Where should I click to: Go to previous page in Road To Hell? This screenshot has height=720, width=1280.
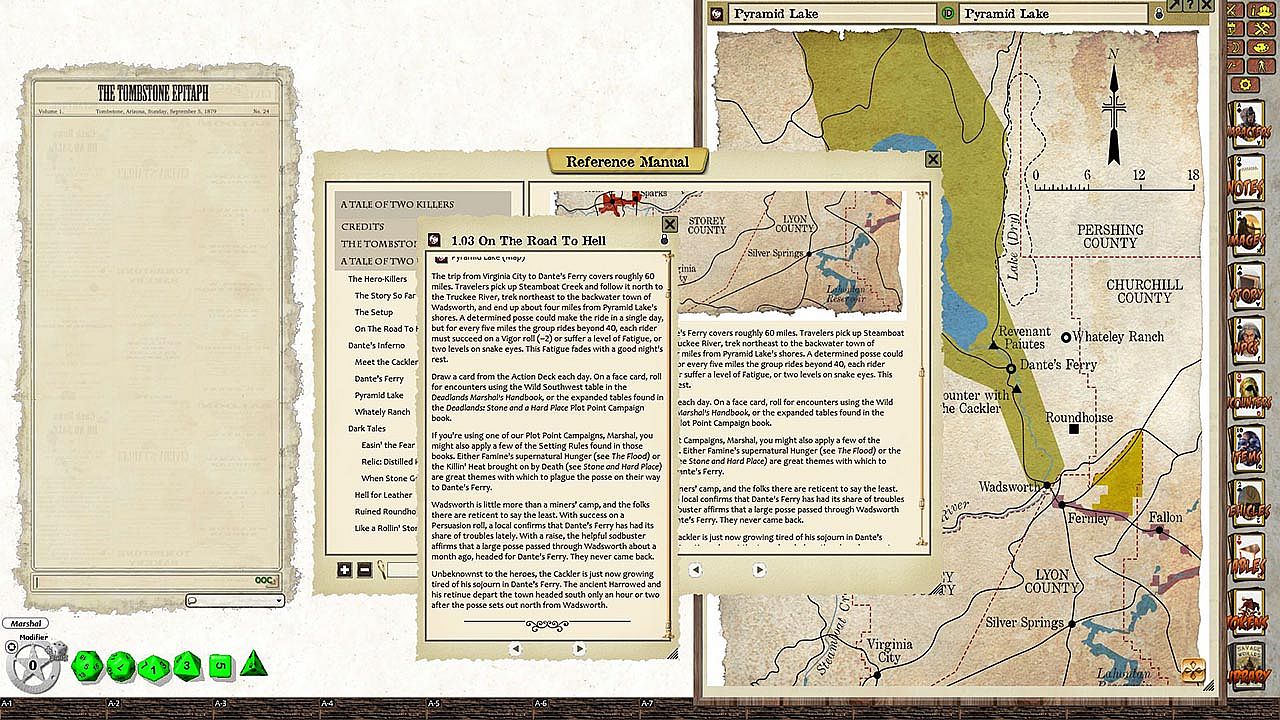[516, 648]
